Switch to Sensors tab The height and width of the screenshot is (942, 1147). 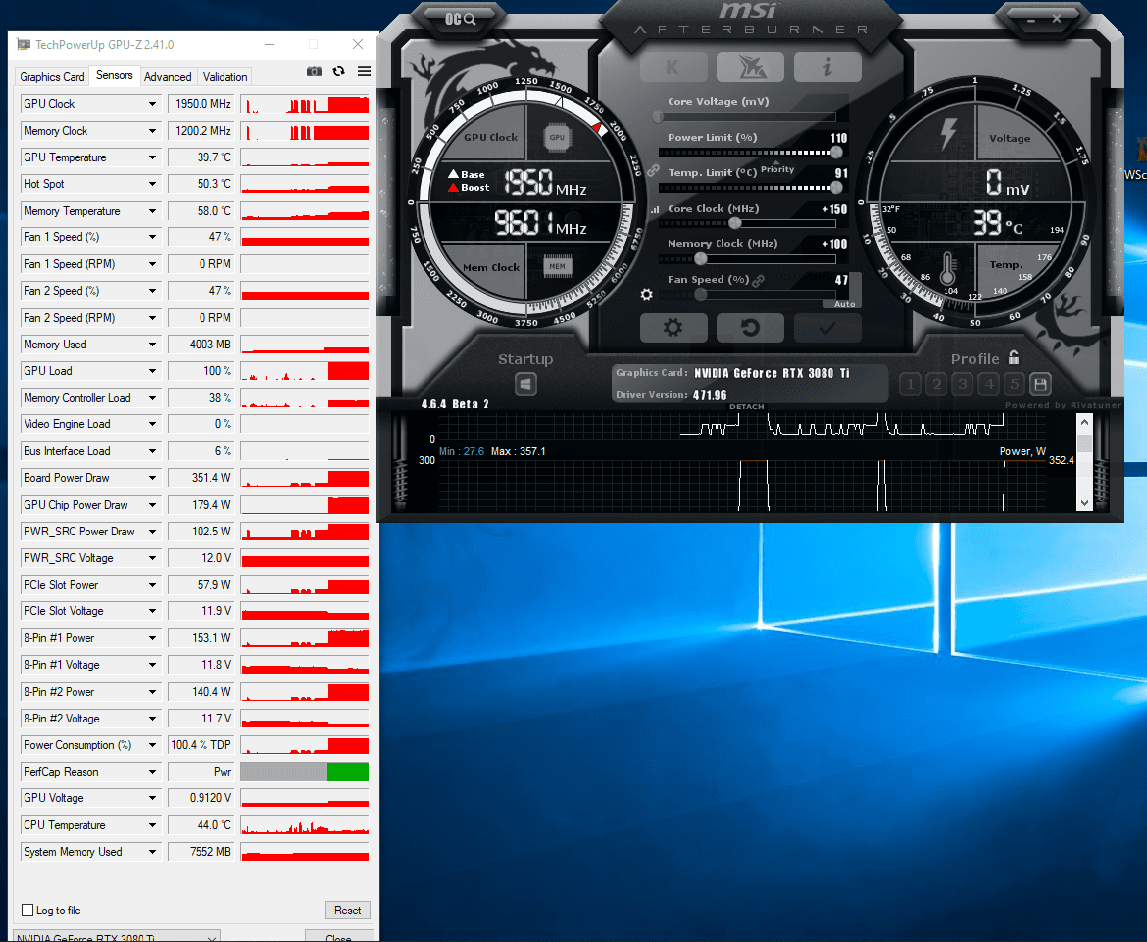114,75
